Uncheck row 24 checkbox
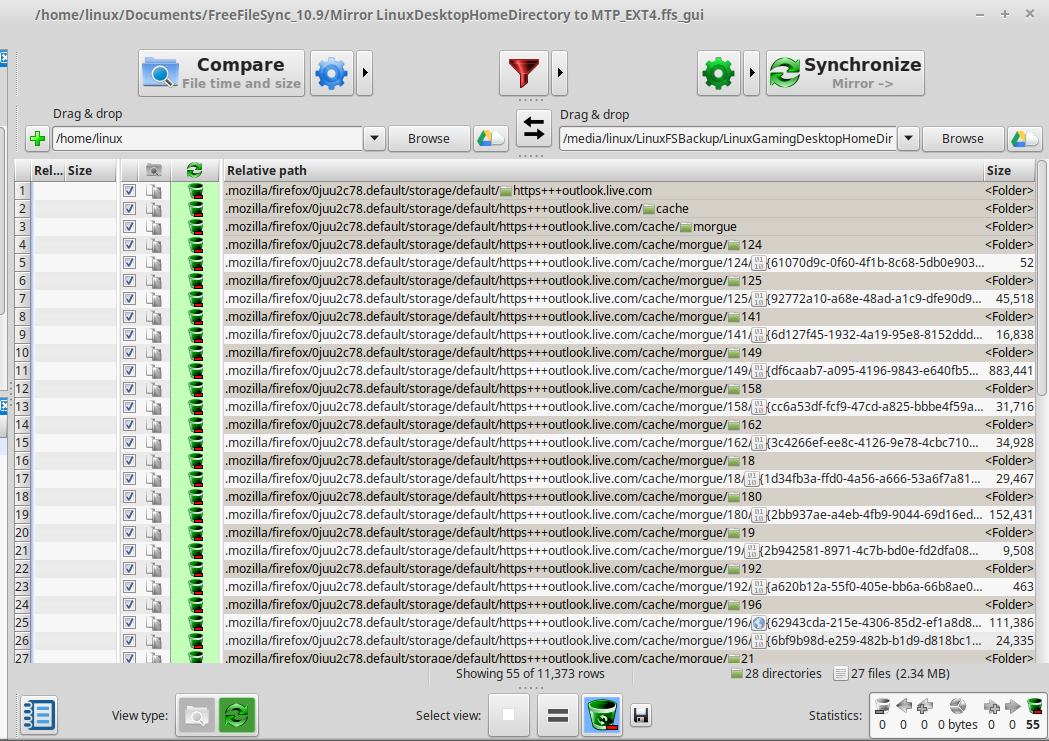The width and height of the screenshot is (1049, 741). (129, 605)
